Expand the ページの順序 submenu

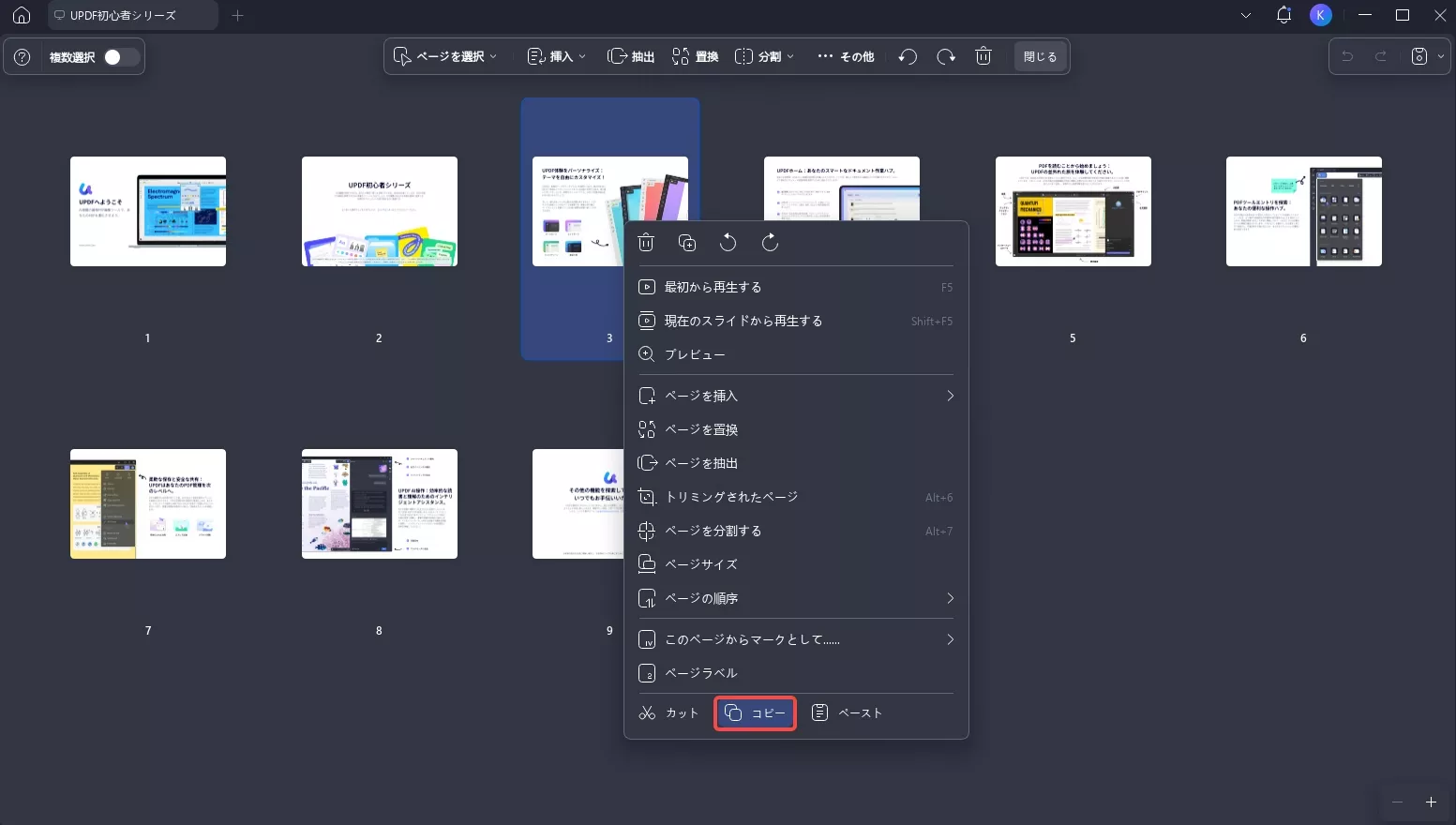[x=796, y=598]
